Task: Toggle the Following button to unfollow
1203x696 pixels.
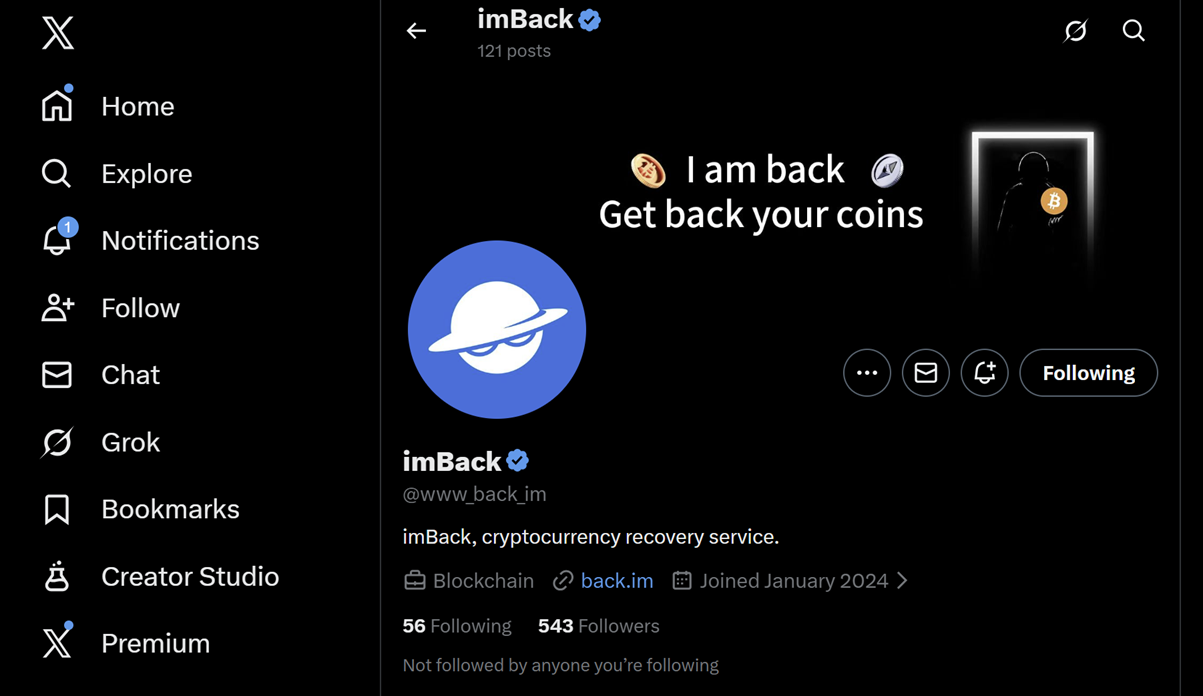Action: click(1088, 373)
